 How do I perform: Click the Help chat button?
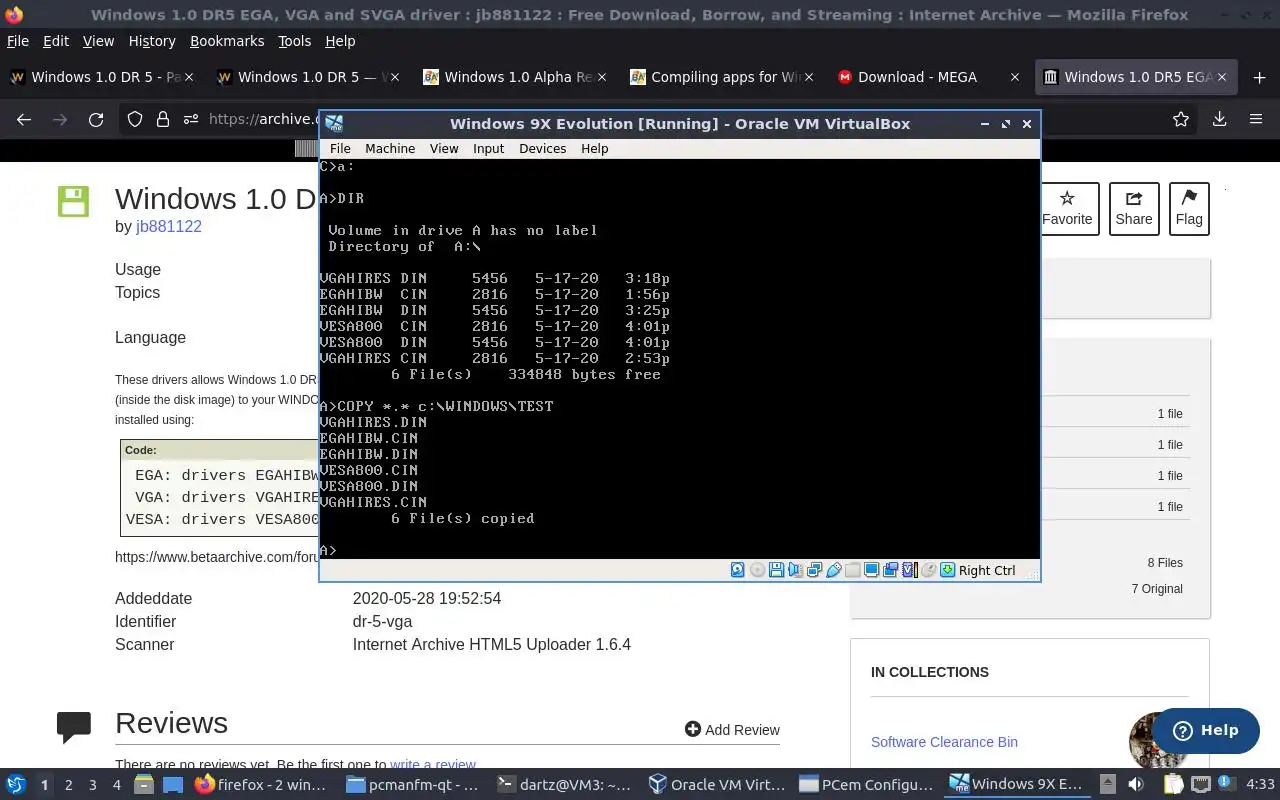[1205, 730]
